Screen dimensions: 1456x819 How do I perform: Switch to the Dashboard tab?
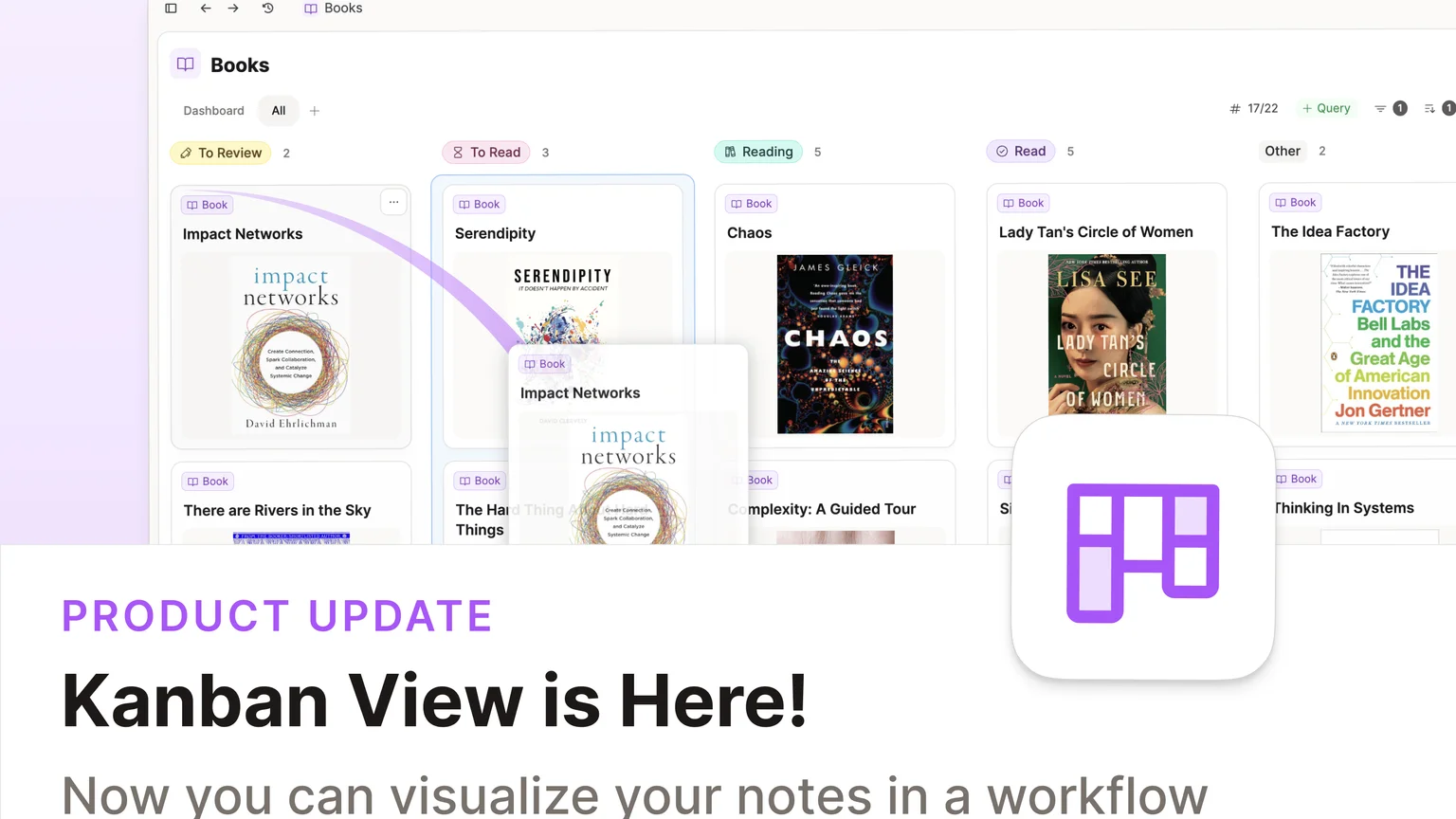(212, 111)
